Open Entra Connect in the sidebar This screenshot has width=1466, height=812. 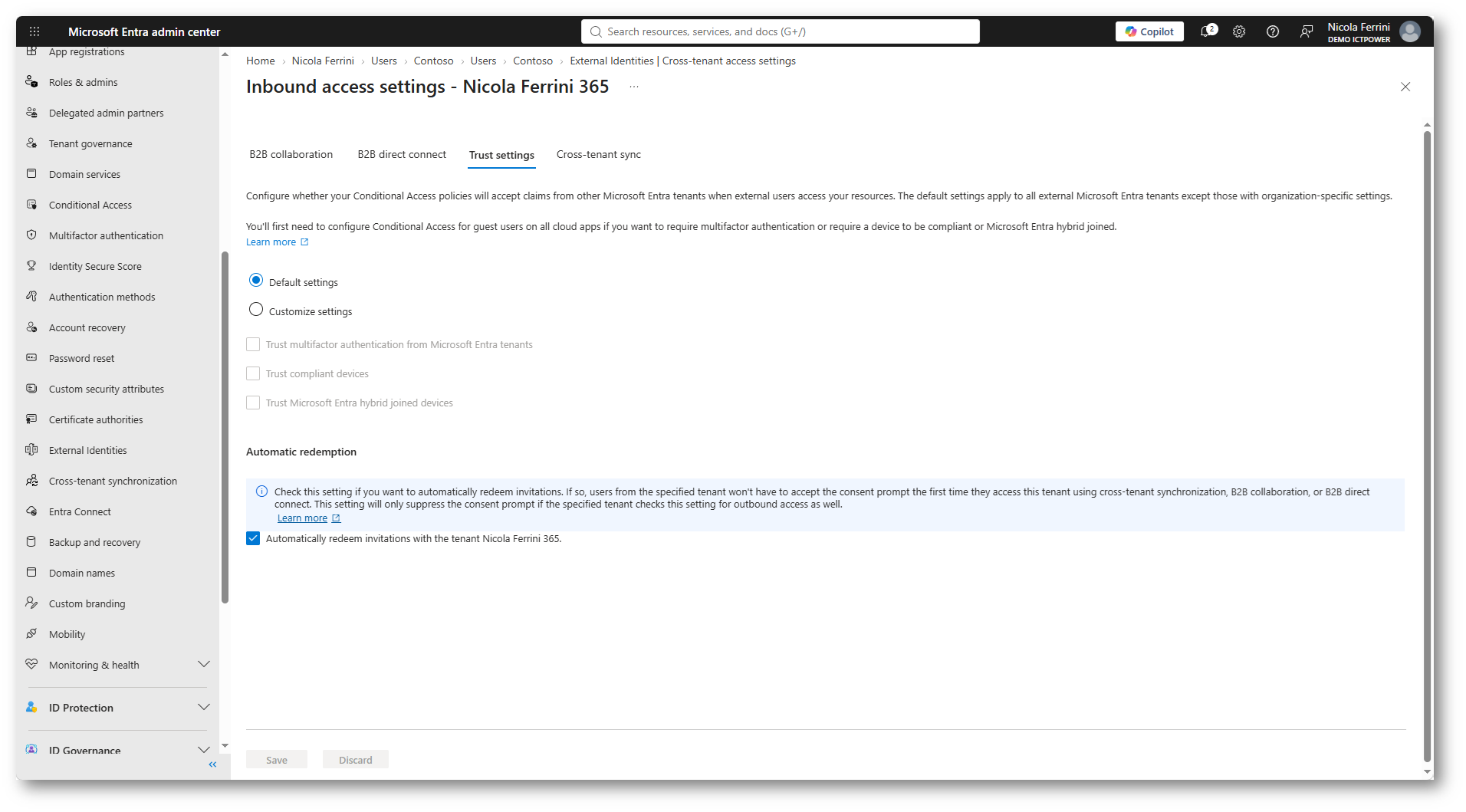point(80,511)
